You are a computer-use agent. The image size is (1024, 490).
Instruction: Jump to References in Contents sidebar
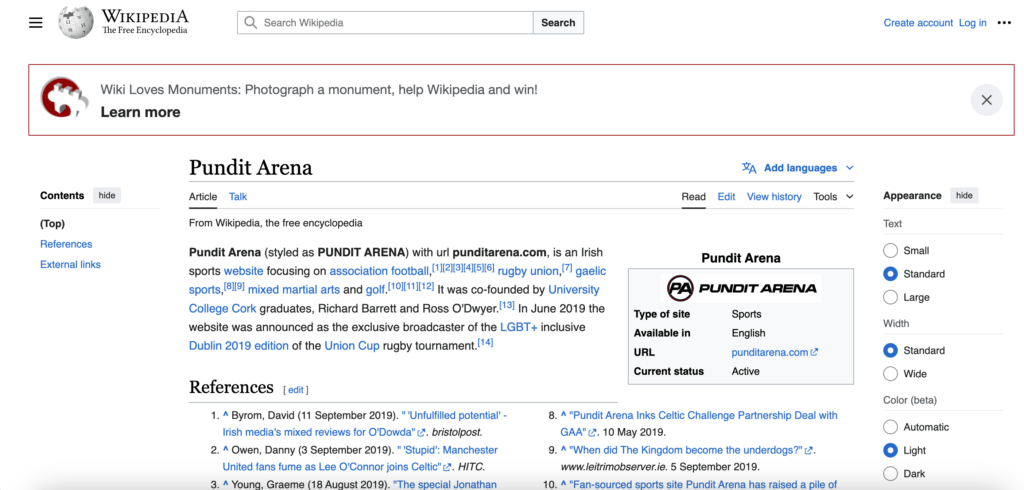66,244
